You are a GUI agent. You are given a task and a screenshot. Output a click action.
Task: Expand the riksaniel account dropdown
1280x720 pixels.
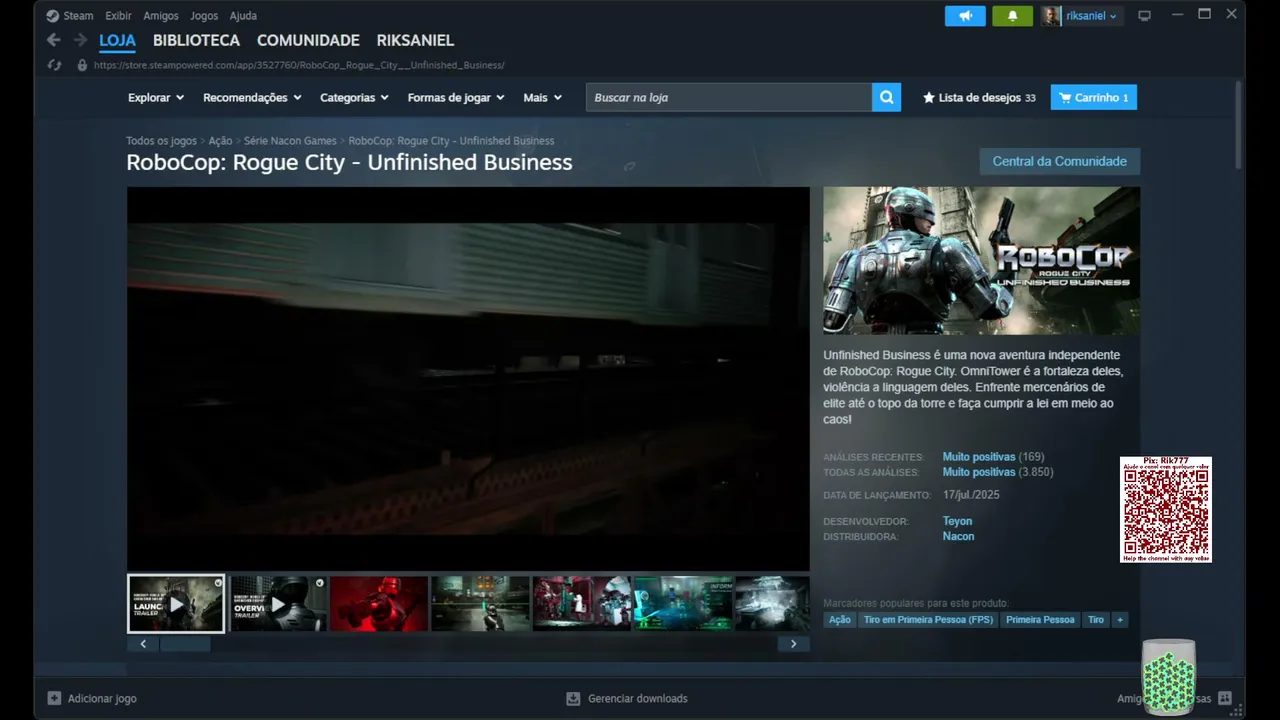pyautogui.click(x=1091, y=16)
